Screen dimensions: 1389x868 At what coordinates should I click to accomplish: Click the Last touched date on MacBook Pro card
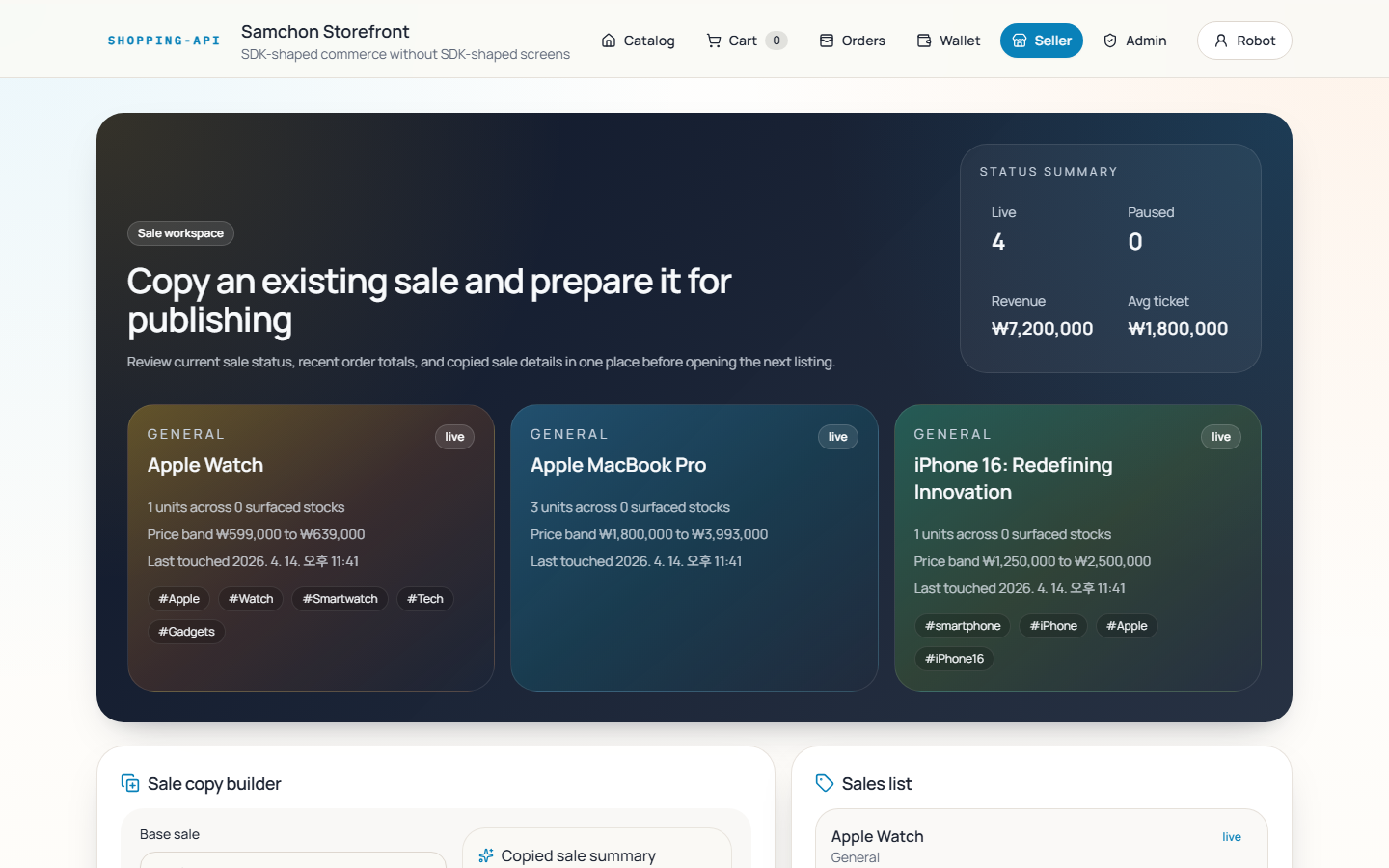(636, 561)
